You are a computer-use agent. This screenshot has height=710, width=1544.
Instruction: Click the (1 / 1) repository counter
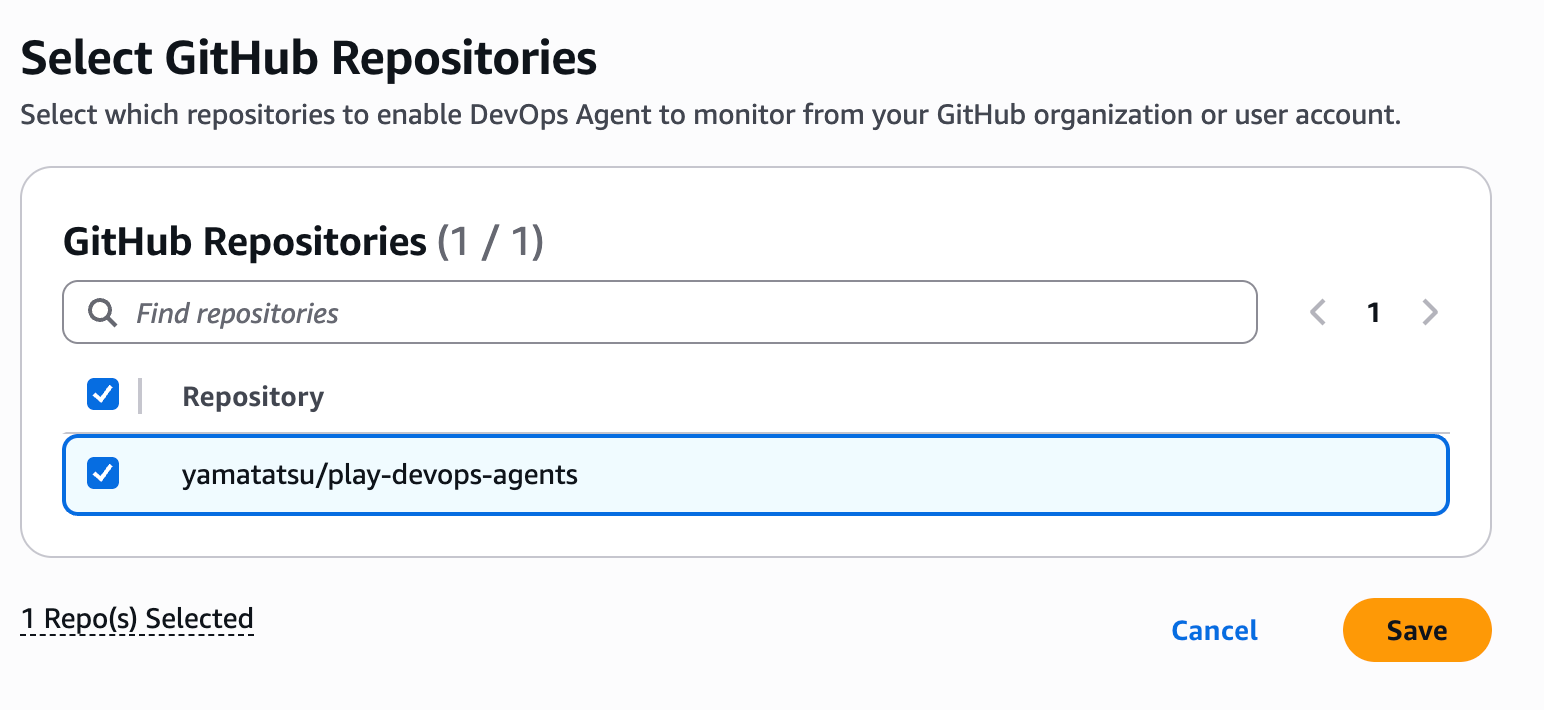[x=490, y=242]
